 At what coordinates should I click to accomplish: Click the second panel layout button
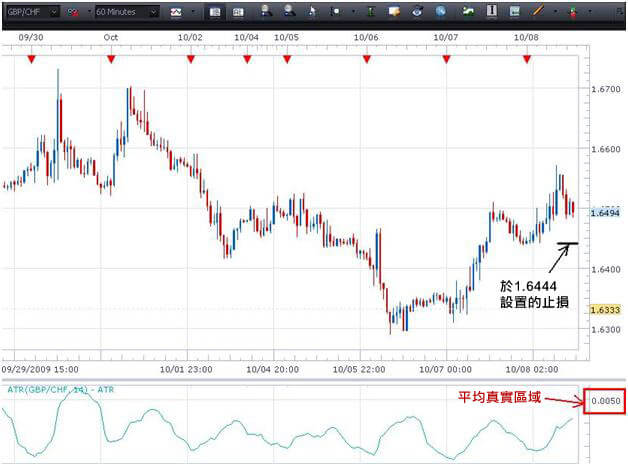tap(237, 13)
